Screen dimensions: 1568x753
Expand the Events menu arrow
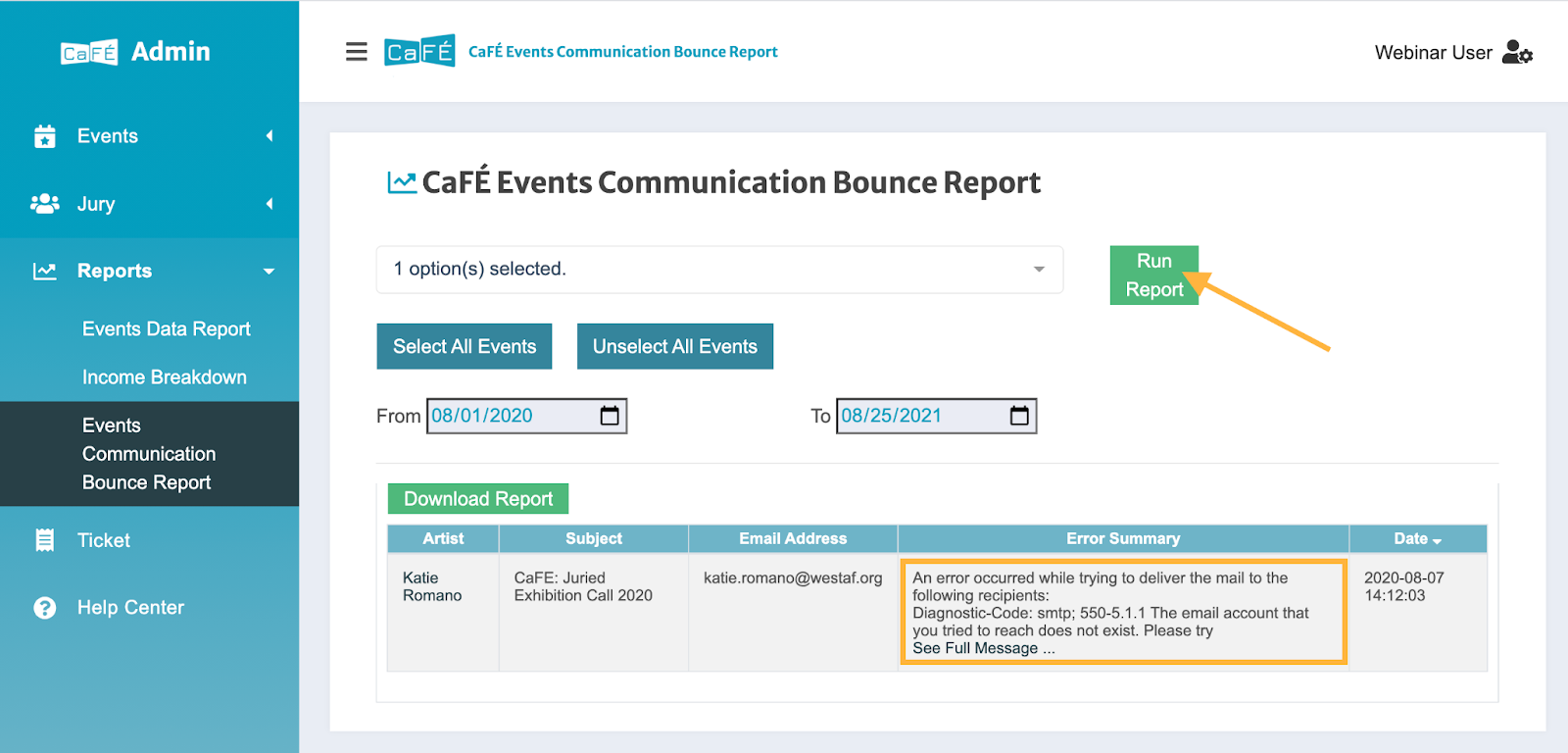click(x=269, y=136)
